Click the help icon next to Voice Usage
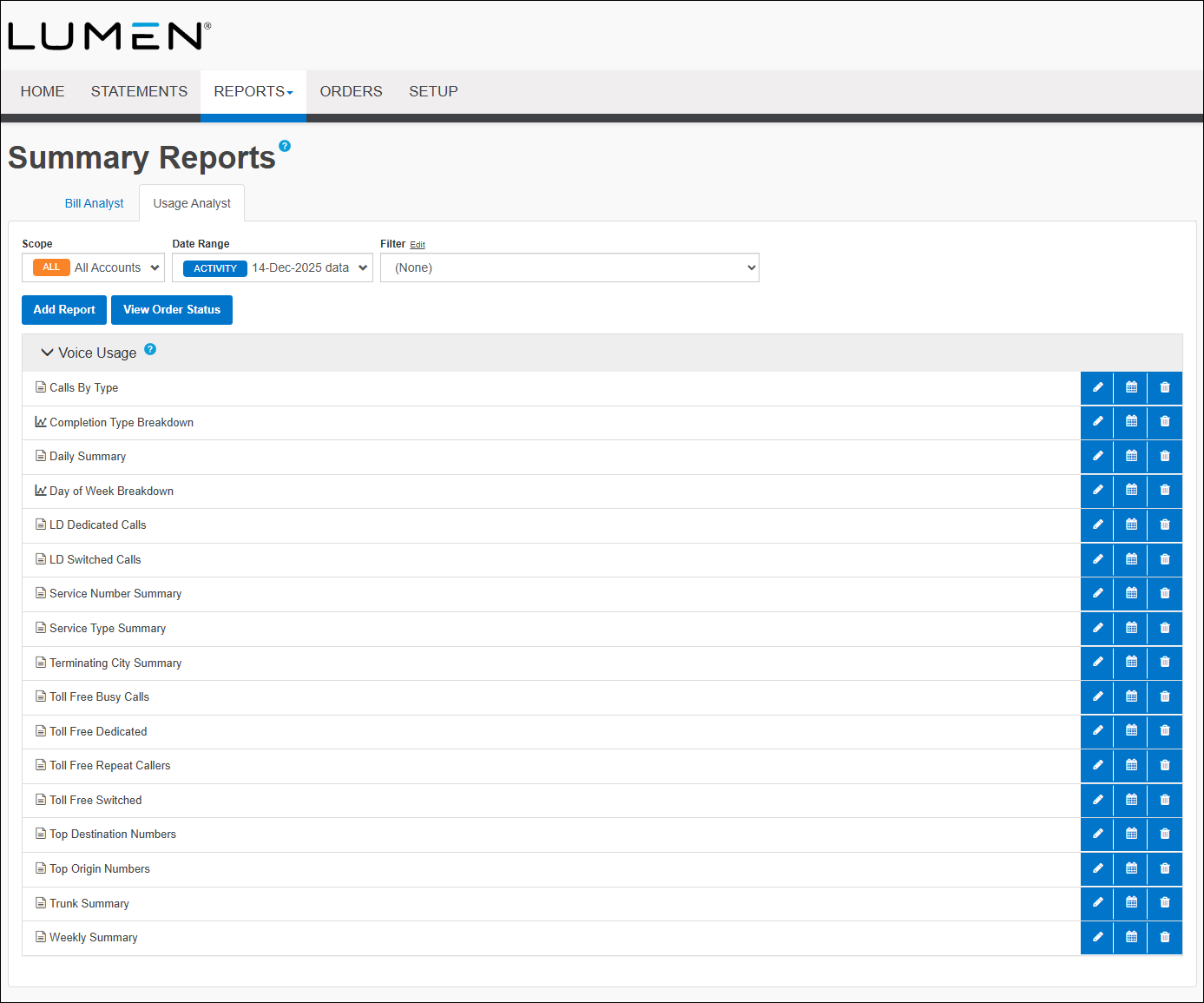This screenshot has height=1003, width=1204. click(x=150, y=348)
